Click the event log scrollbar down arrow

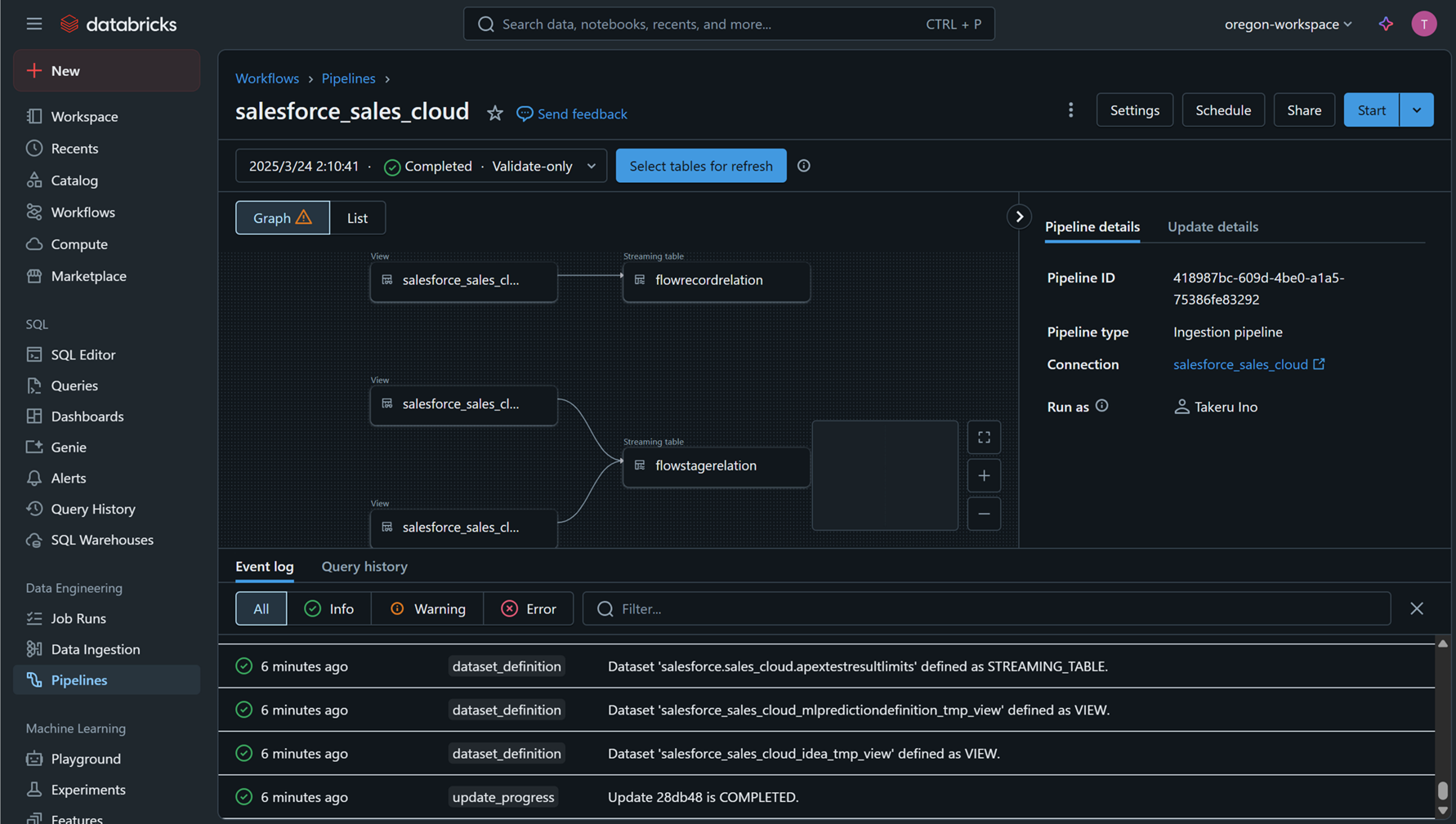coord(1443,811)
